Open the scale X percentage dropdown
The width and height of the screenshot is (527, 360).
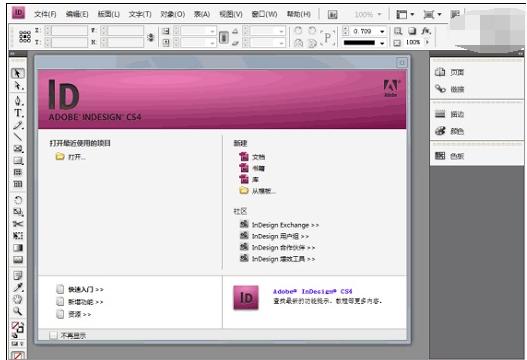click(x=212, y=31)
